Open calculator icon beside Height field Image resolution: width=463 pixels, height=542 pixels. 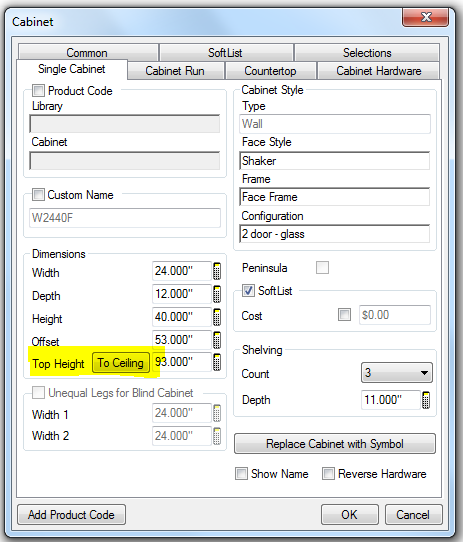tap(217, 317)
